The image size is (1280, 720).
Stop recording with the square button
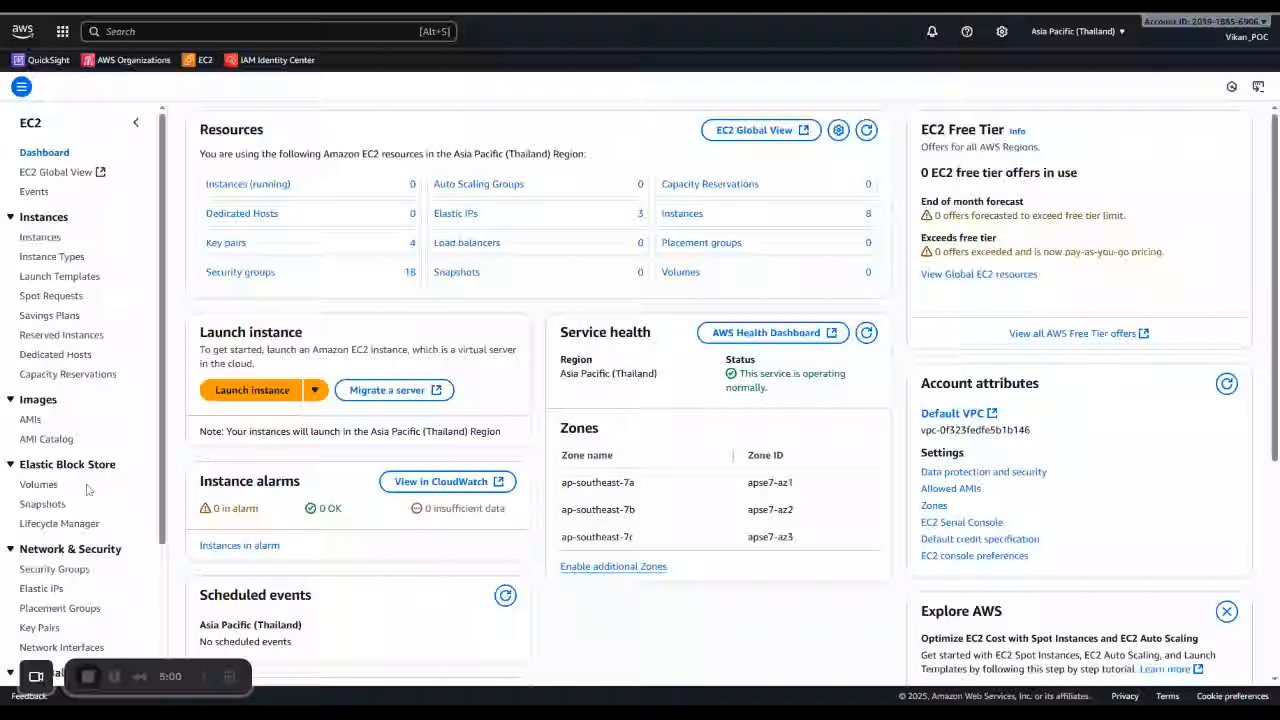coord(88,677)
